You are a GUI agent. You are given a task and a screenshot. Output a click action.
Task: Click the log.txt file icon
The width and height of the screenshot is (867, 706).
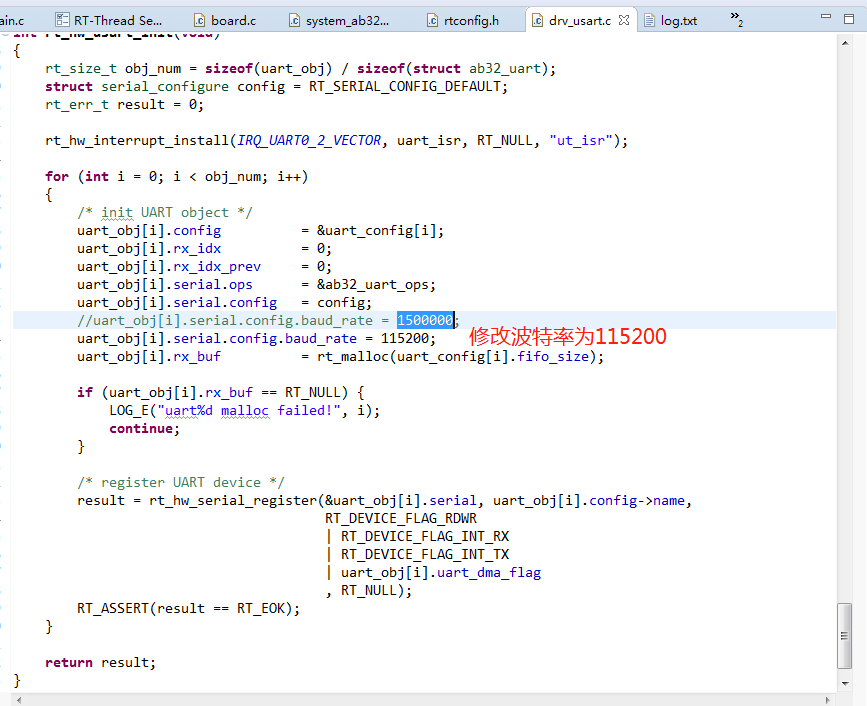(x=650, y=20)
